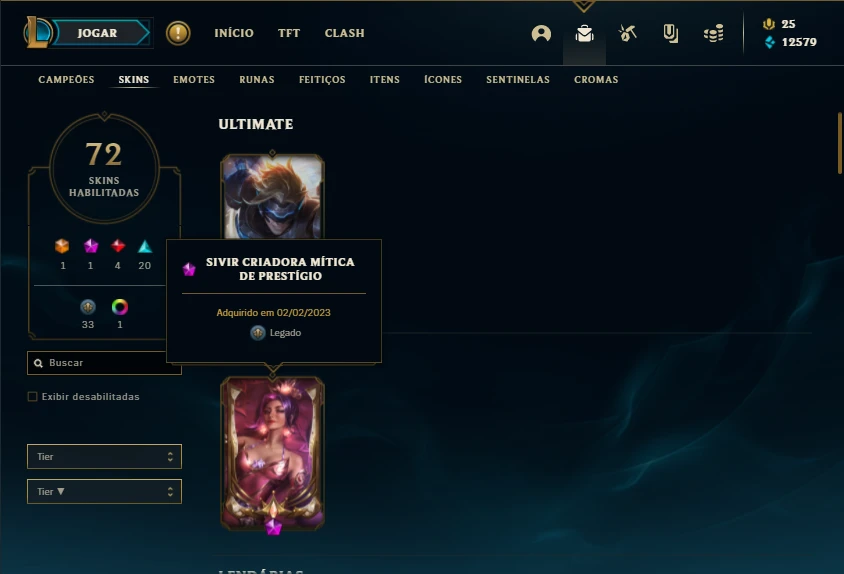The image size is (844, 574).
Task: Switch to the Cromas tab
Action: coord(596,80)
